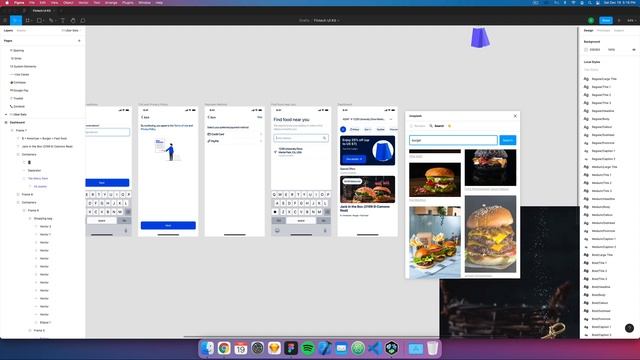Open Trash from the dock

[433, 348]
